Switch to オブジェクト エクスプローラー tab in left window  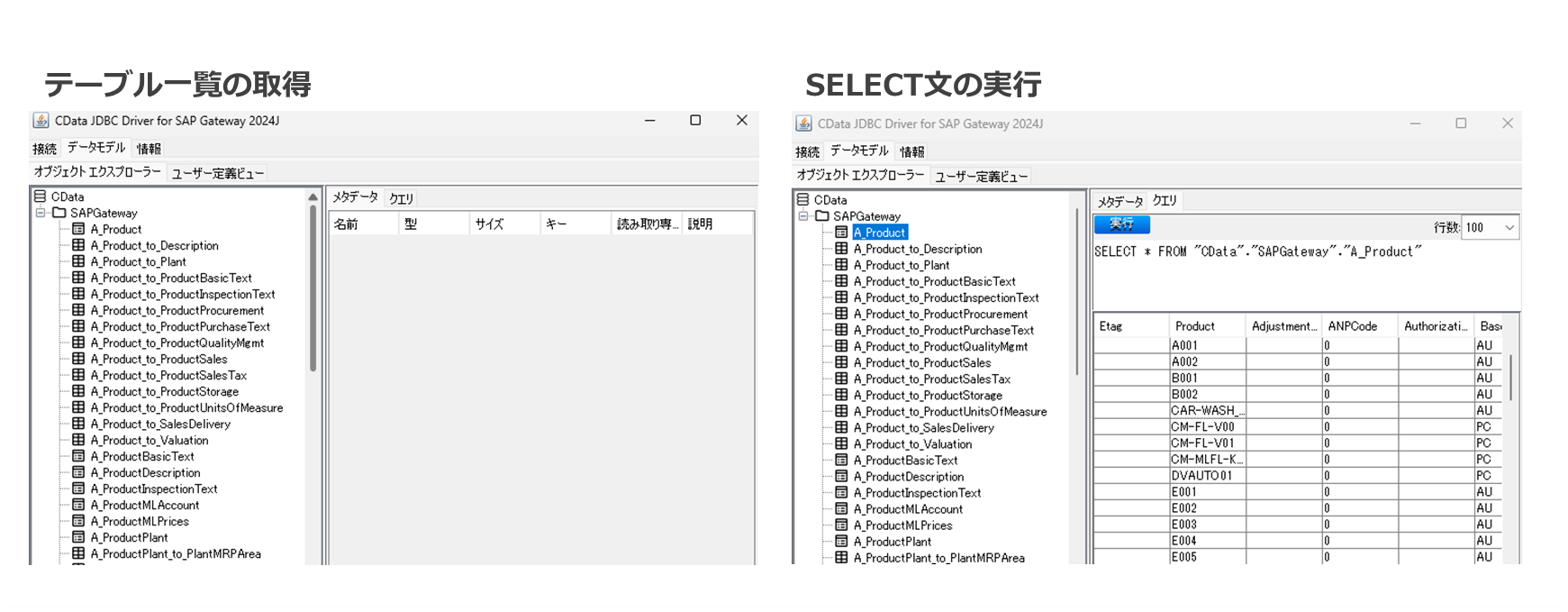[x=97, y=171]
